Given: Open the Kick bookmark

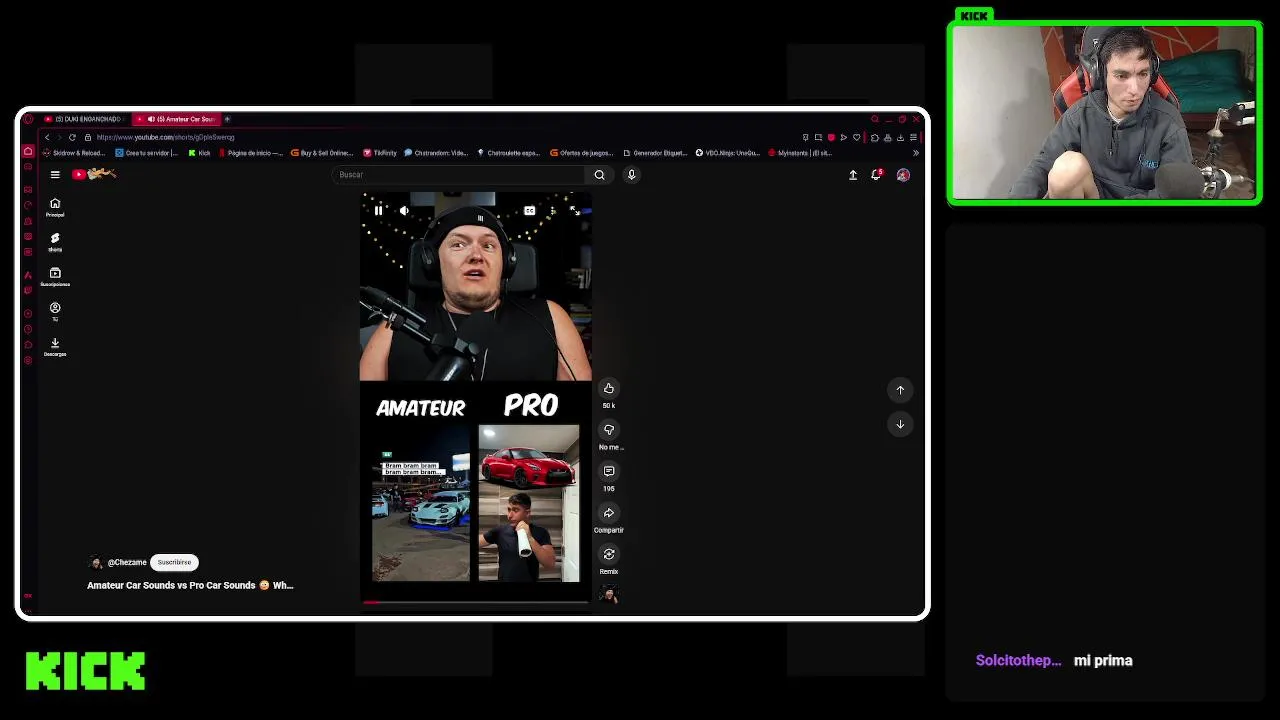Looking at the screenshot, I should (199, 153).
